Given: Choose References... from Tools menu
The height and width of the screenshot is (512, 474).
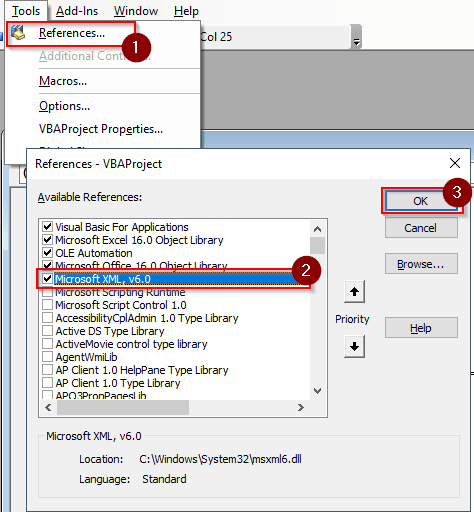Looking at the screenshot, I should coord(72,33).
